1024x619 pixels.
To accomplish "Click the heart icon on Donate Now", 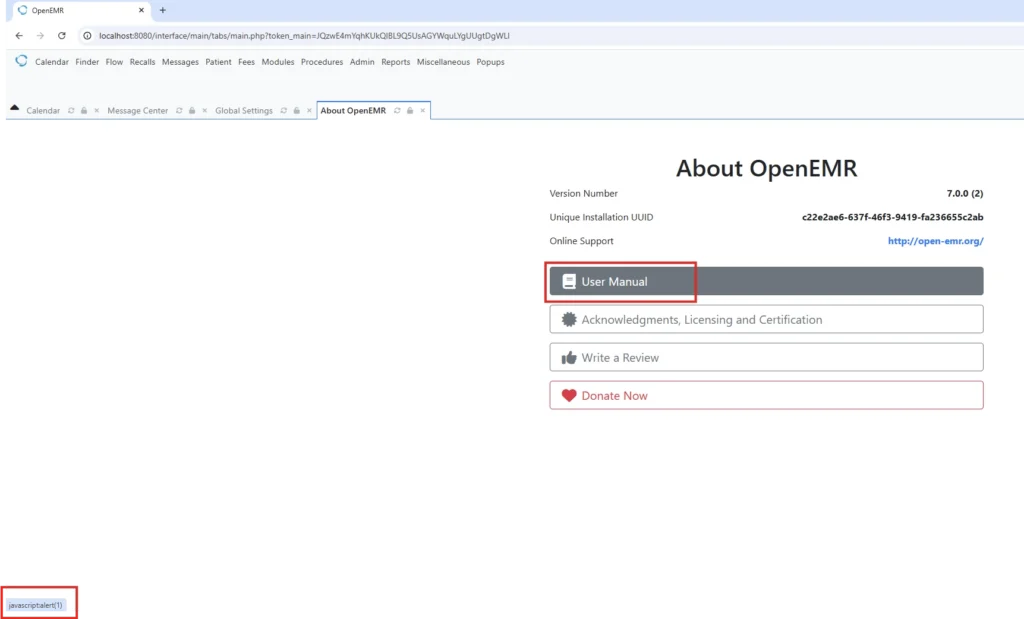I will click(569, 396).
